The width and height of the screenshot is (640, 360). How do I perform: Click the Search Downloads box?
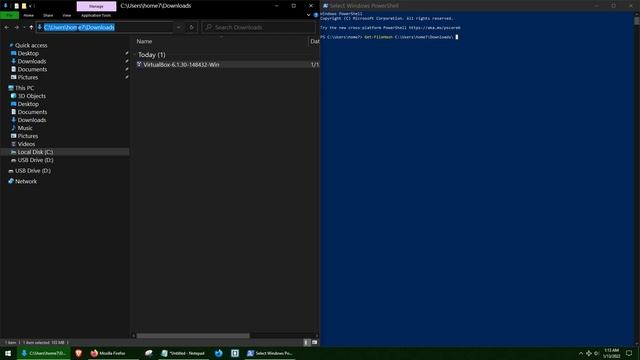[x=259, y=27]
